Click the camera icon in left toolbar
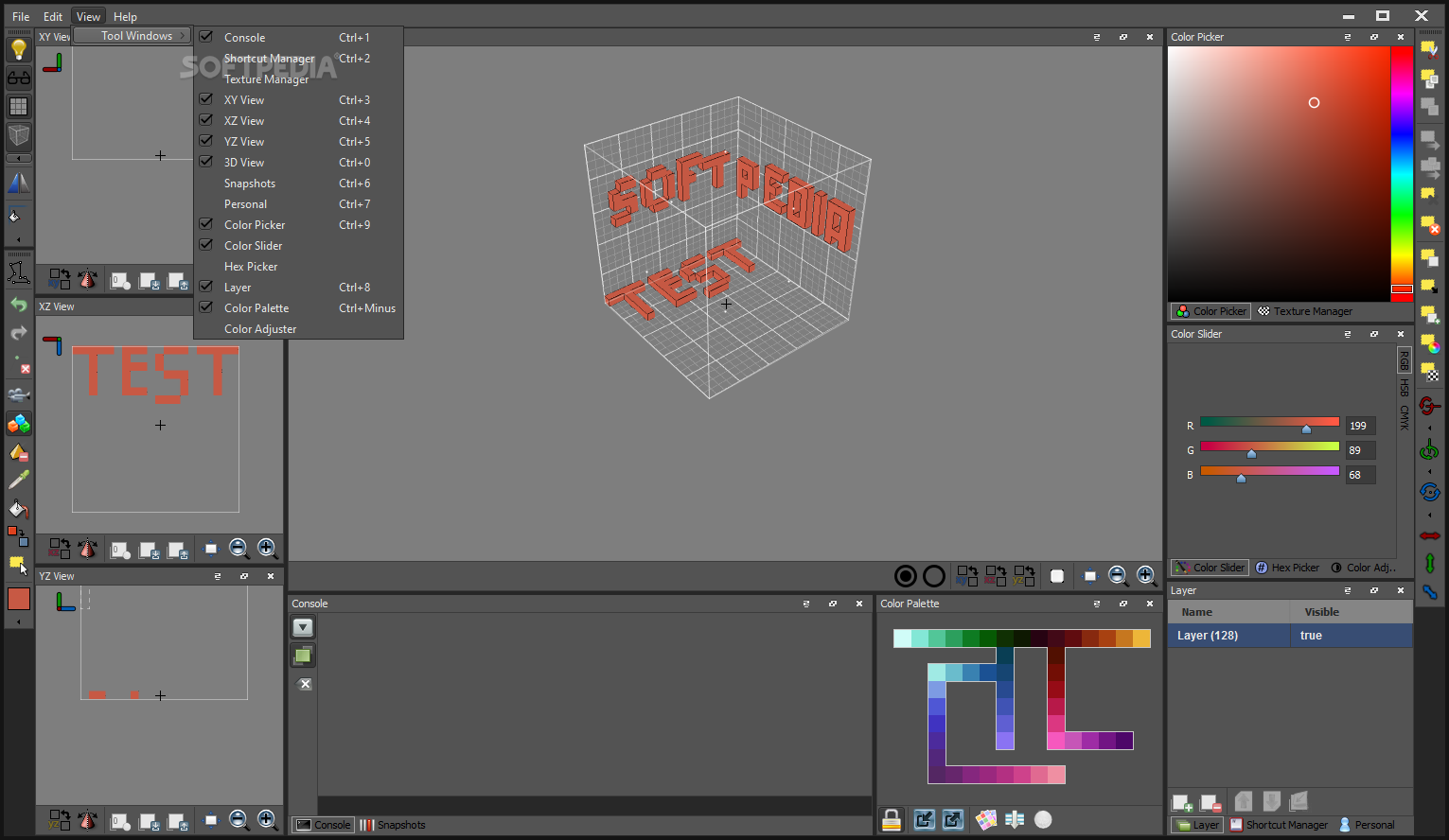 (19, 395)
